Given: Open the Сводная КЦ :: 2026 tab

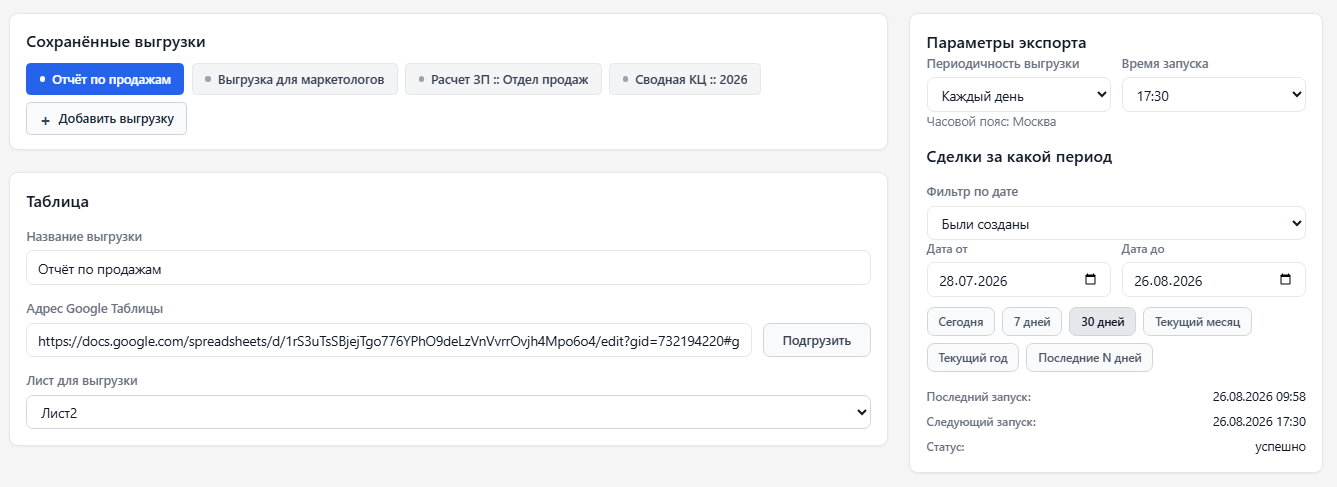Looking at the screenshot, I should coord(685,79).
